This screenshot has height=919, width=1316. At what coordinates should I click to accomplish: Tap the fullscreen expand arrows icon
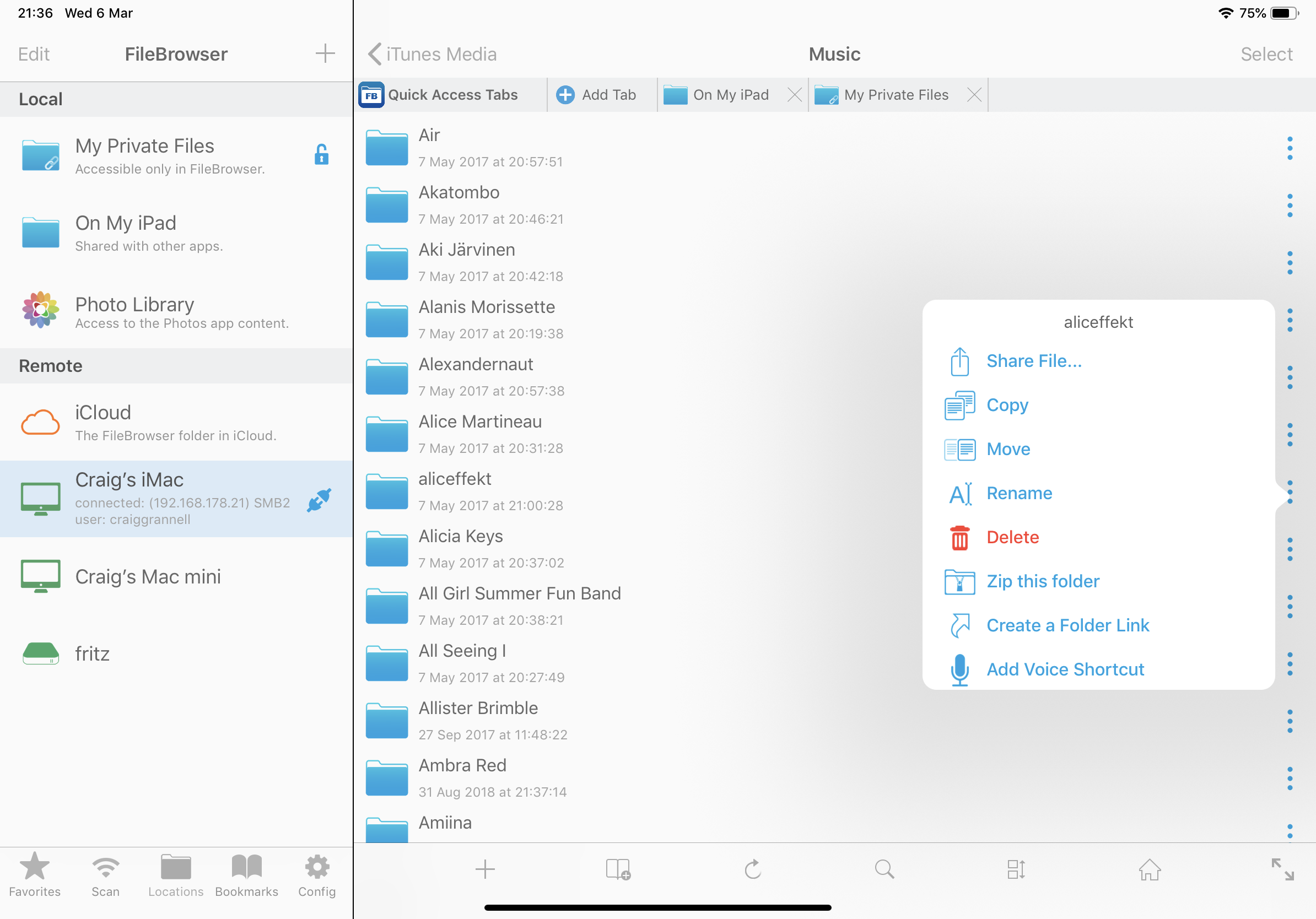coord(1283,869)
